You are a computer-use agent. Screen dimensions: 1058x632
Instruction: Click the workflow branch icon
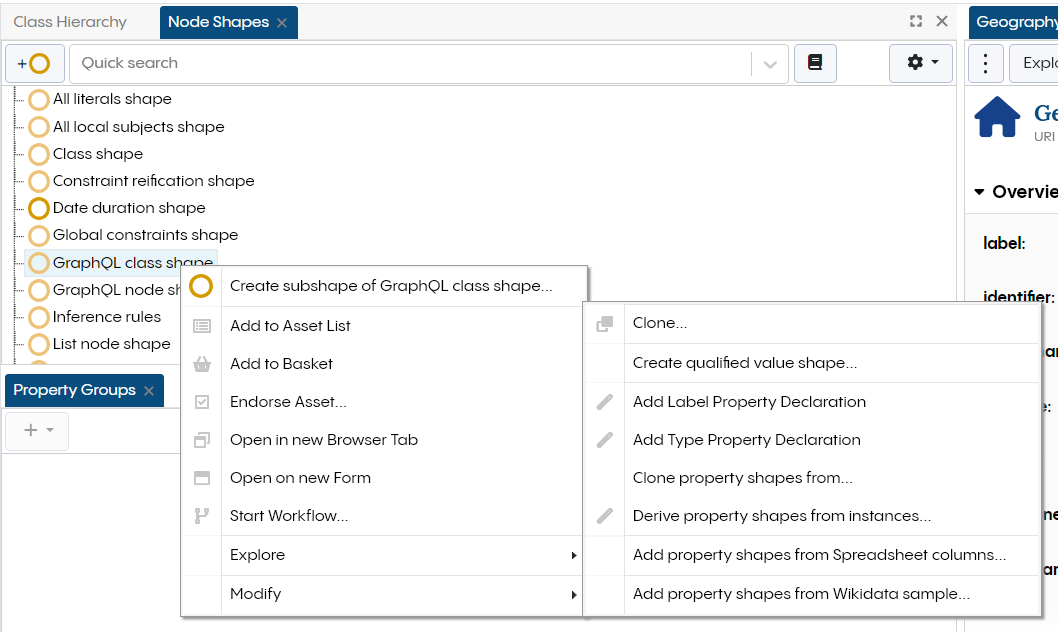[202, 516]
